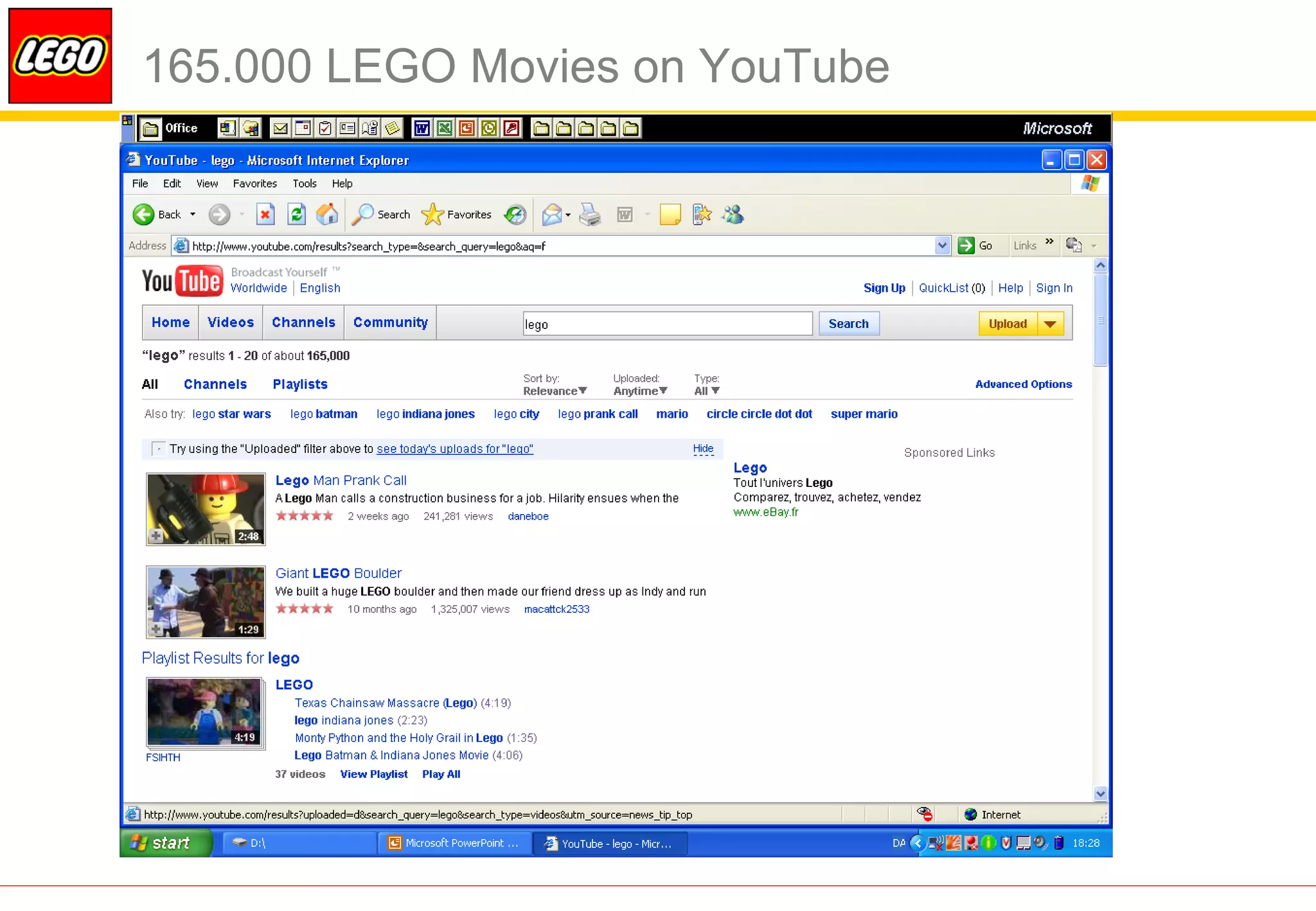Click the Sign Up link
1316x911 pixels.
[884, 288]
